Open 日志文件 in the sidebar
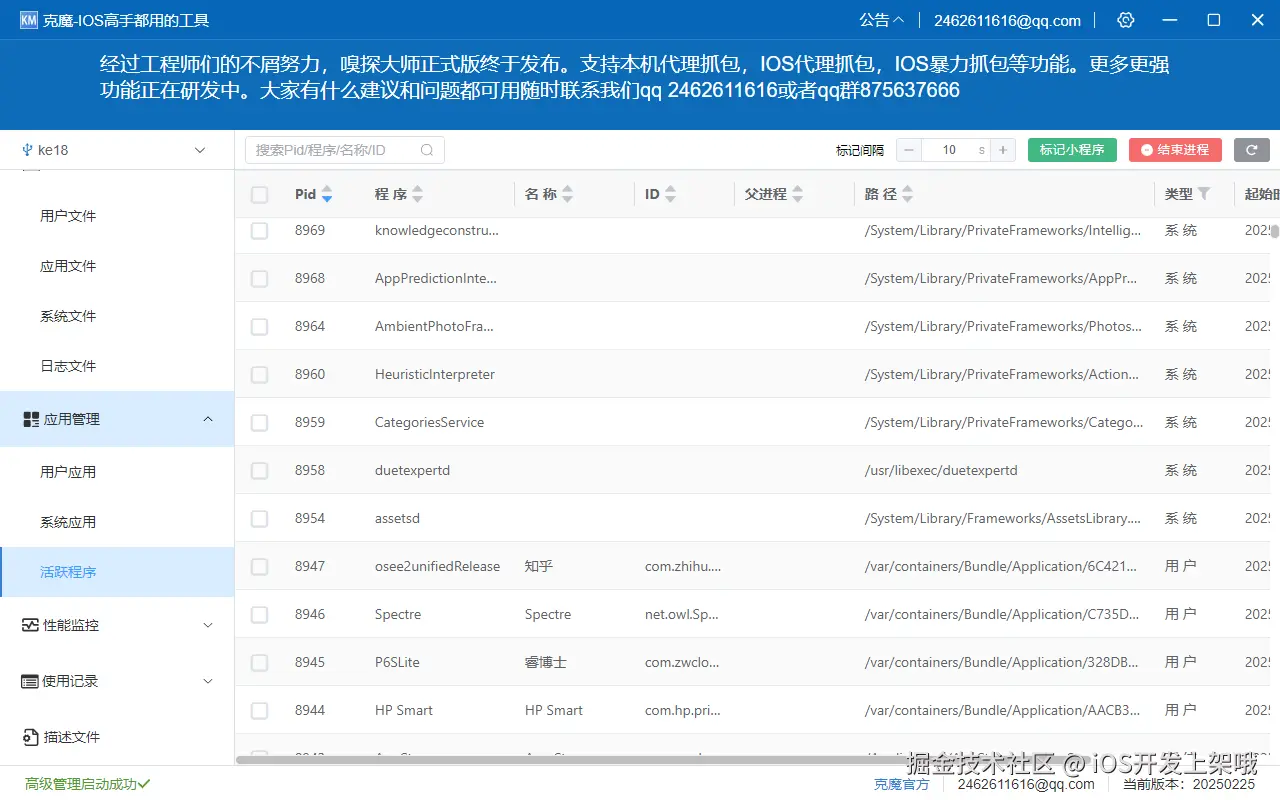This screenshot has height=800, width=1280. pyautogui.click(x=68, y=366)
